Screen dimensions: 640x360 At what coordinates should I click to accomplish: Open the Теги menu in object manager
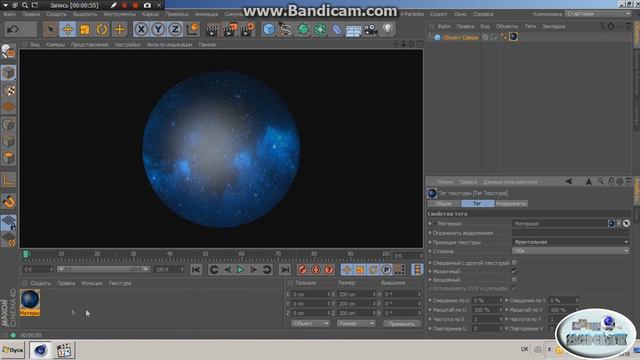[x=530, y=27]
